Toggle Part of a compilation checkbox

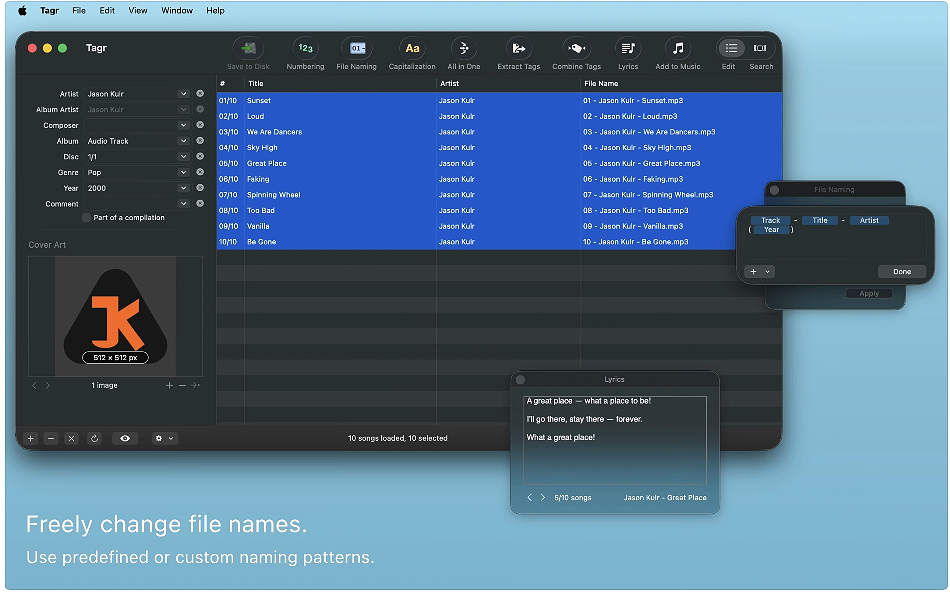(x=87, y=218)
